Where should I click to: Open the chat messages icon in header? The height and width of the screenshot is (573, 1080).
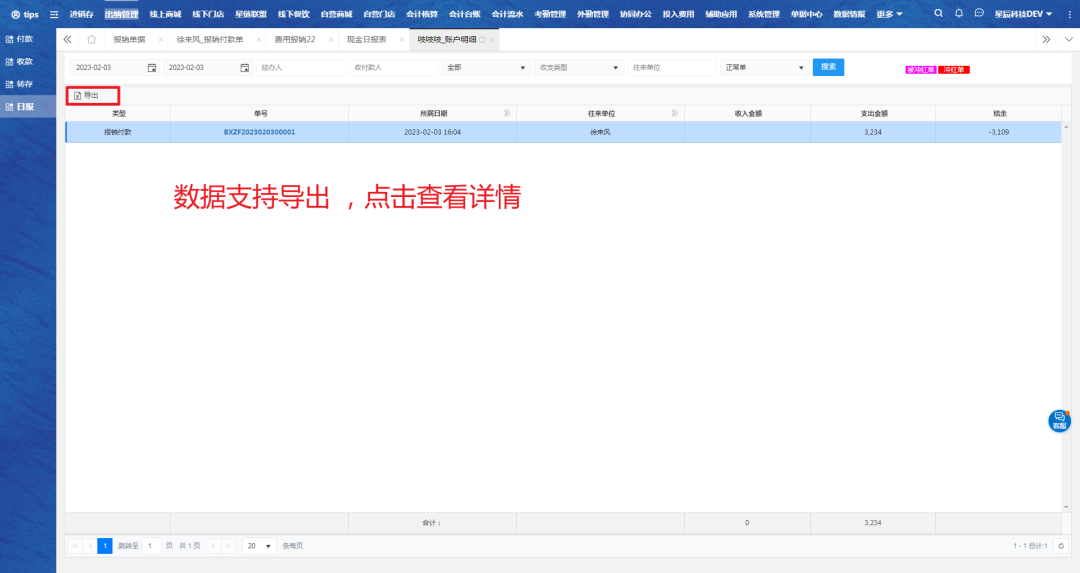click(x=979, y=14)
